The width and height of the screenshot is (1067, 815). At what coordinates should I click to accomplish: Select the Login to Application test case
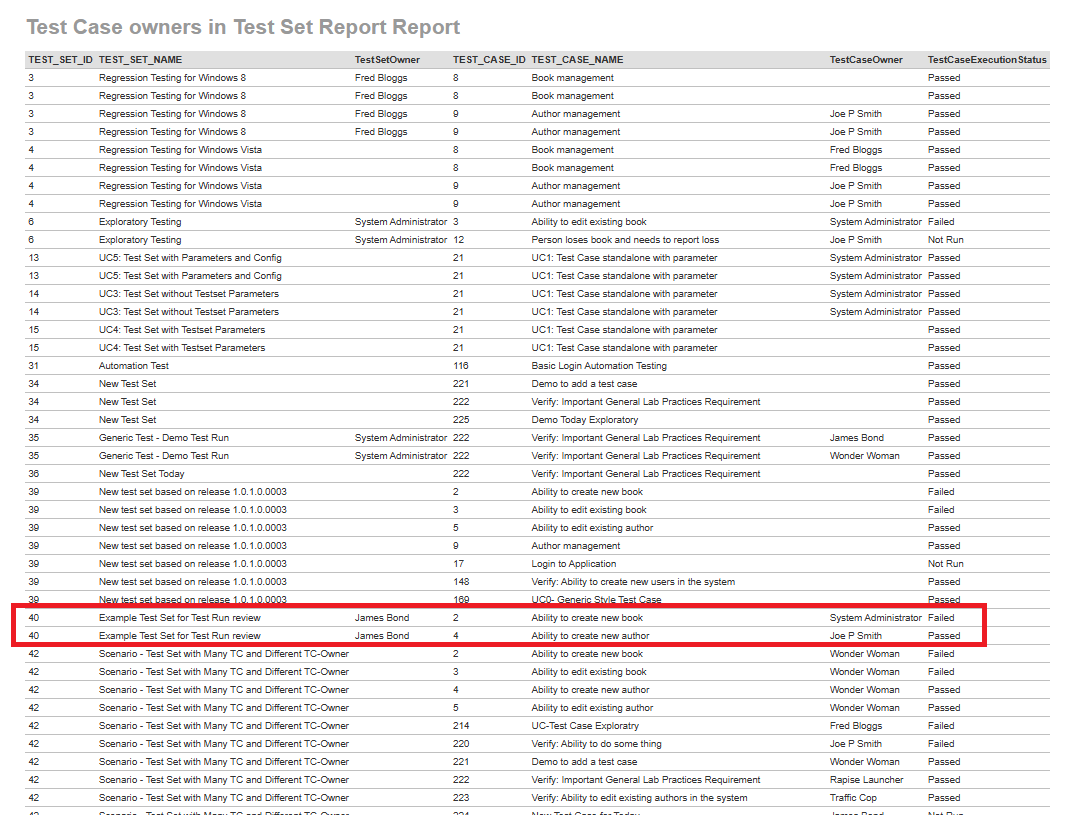click(x=573, y=564)
